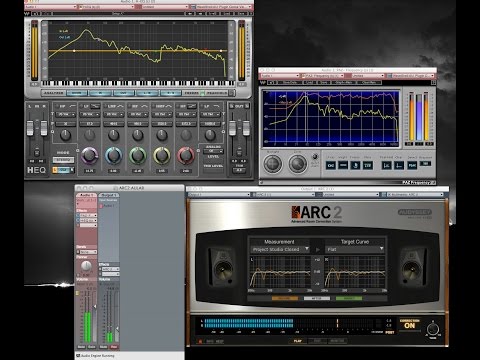Click the second large knob in PAZ Frequency

tap(297, 164)
